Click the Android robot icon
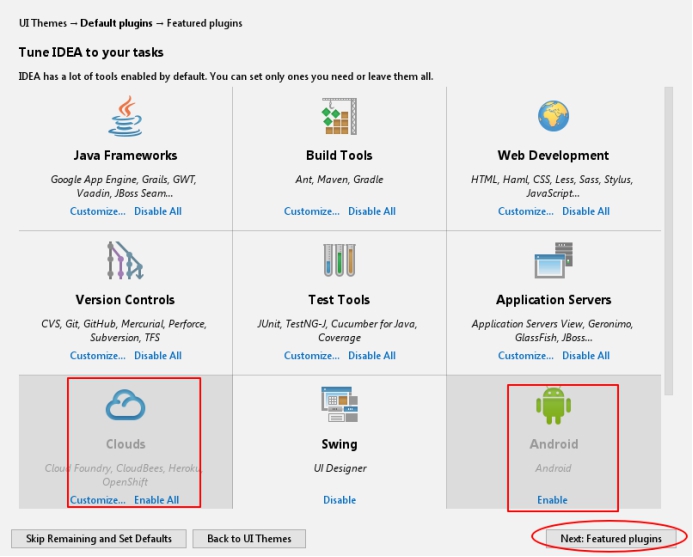Viewport: 693px width, 557px height. pyautogui.click(x=553, y=405)
